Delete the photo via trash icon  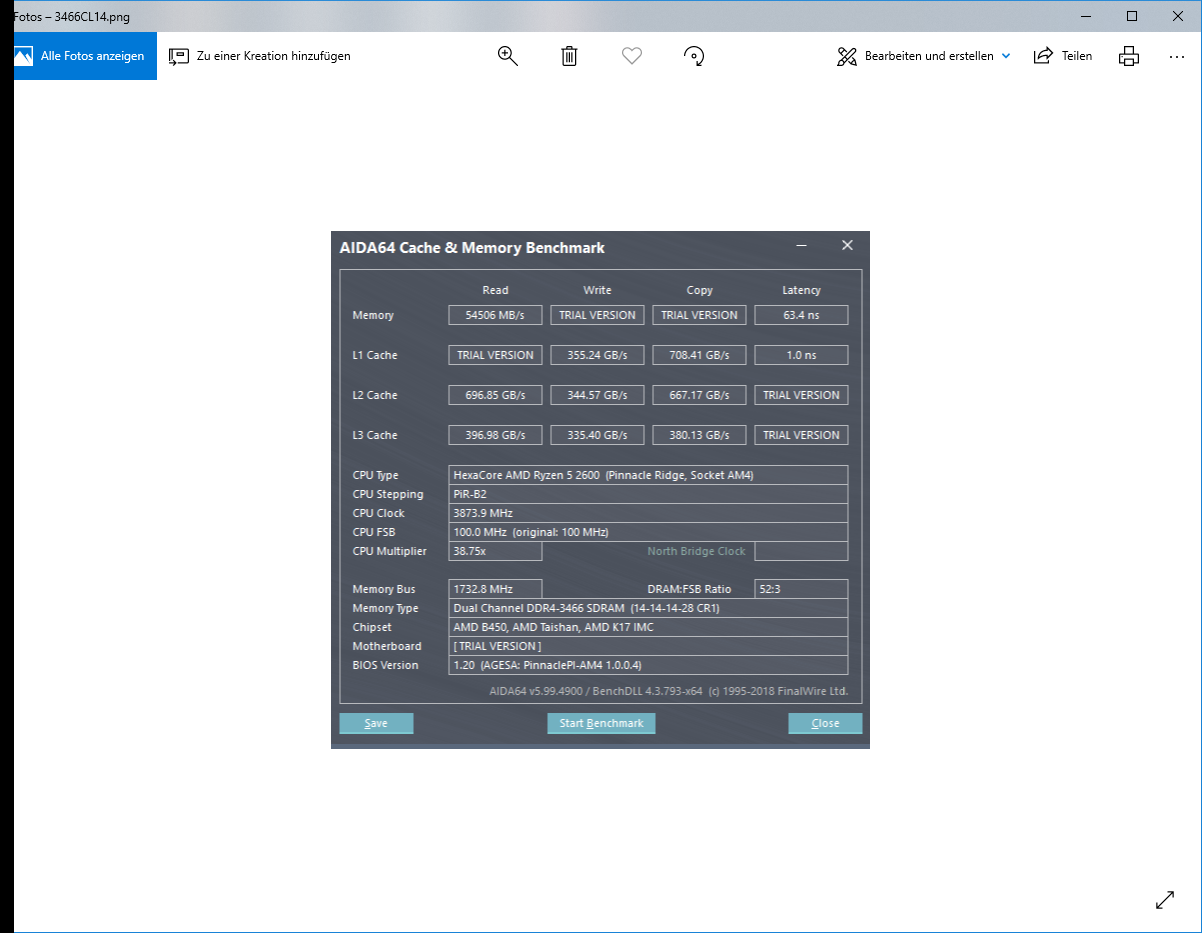(569, 56)
